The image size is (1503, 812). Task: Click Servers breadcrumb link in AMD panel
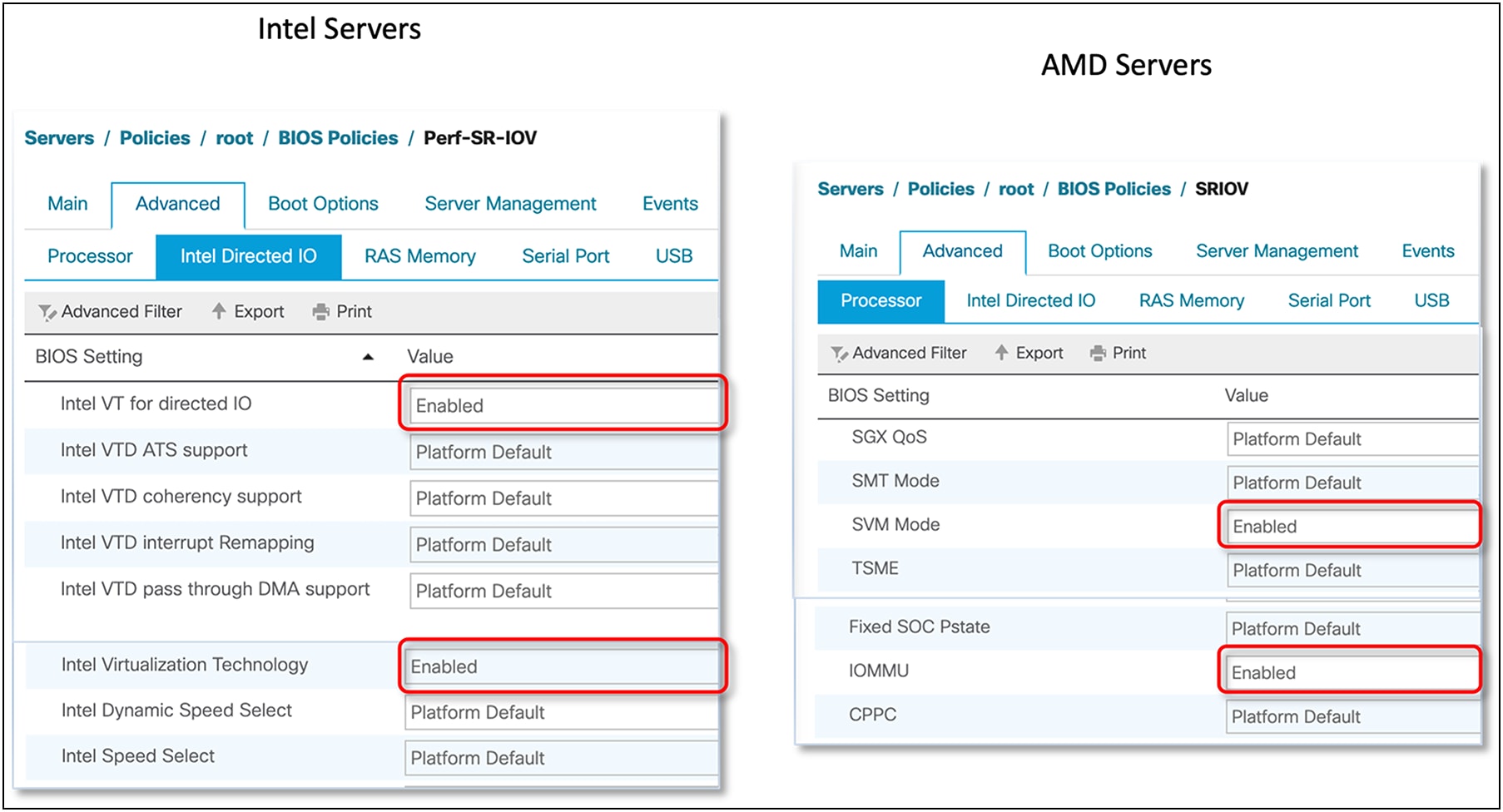coord(851,189)
